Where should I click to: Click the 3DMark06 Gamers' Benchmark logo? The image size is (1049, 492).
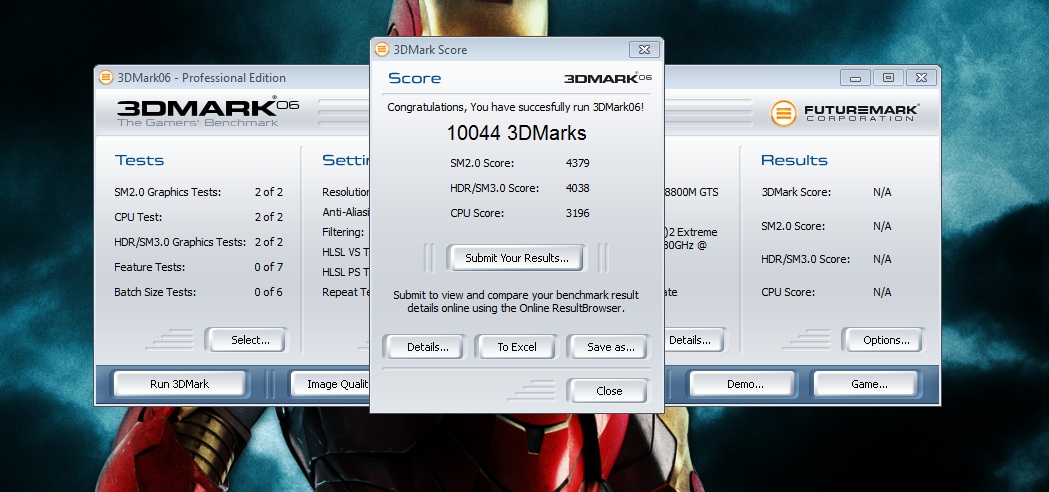pos(207,112)
